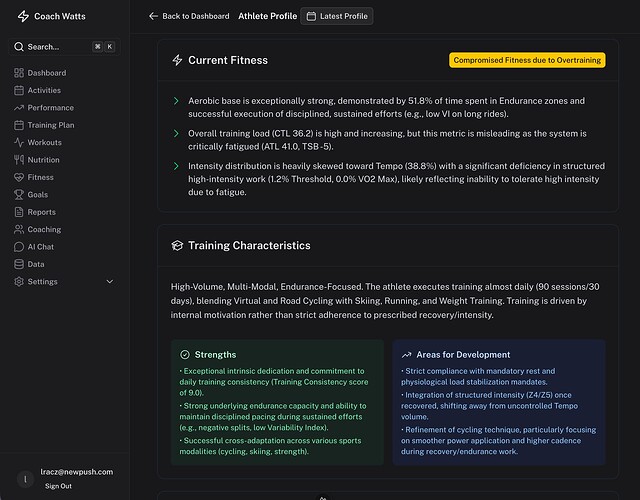Click the Fitness heart icon
640x500 pixels.
pos(19,177)
